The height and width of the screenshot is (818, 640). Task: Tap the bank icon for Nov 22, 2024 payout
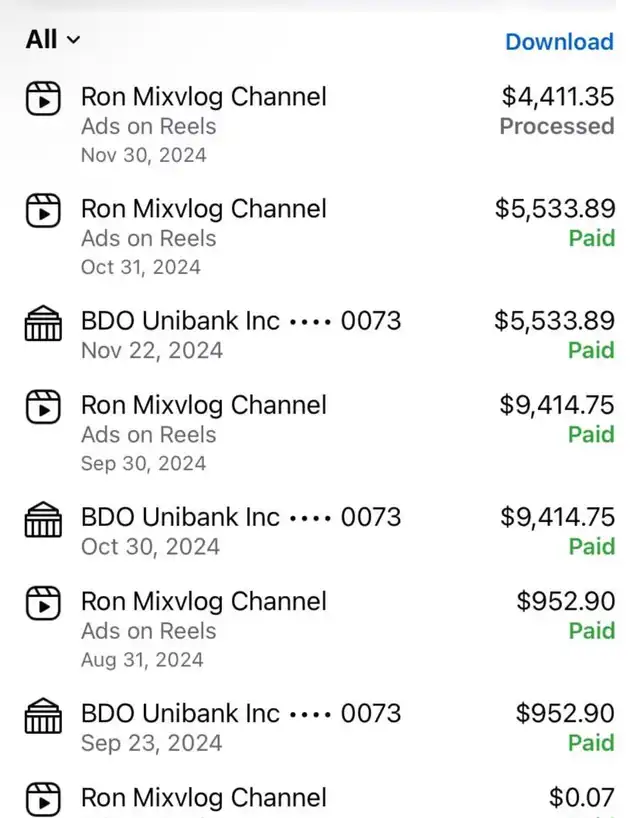point(43,323)
